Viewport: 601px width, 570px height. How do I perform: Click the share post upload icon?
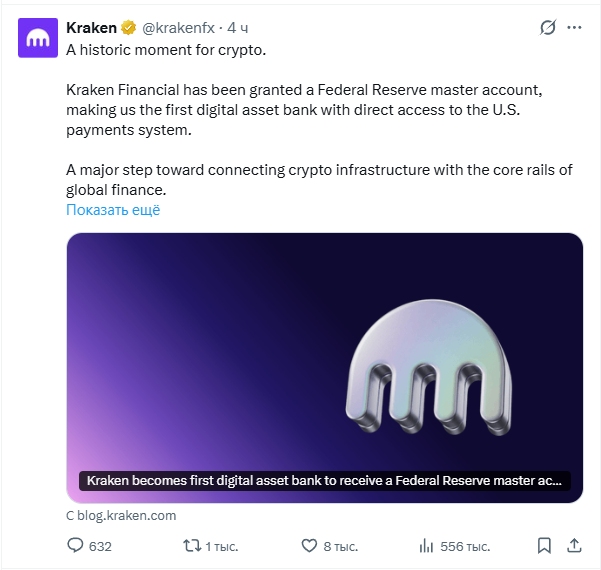click(x=574, y=546)
